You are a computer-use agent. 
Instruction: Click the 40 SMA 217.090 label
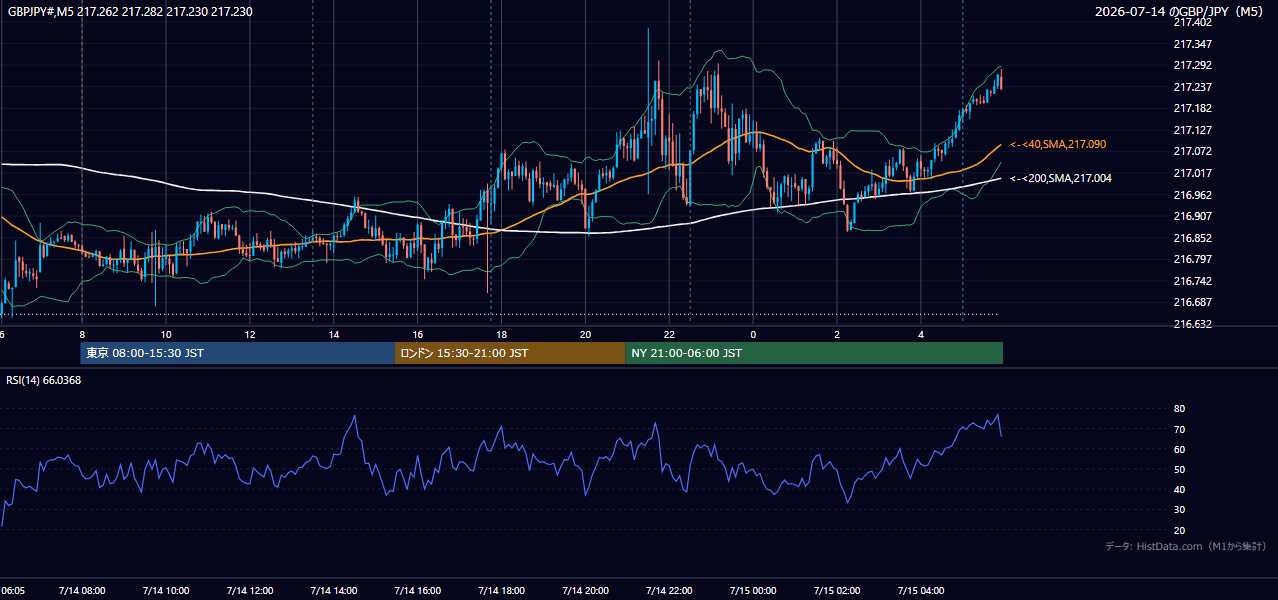point(1058,145)
